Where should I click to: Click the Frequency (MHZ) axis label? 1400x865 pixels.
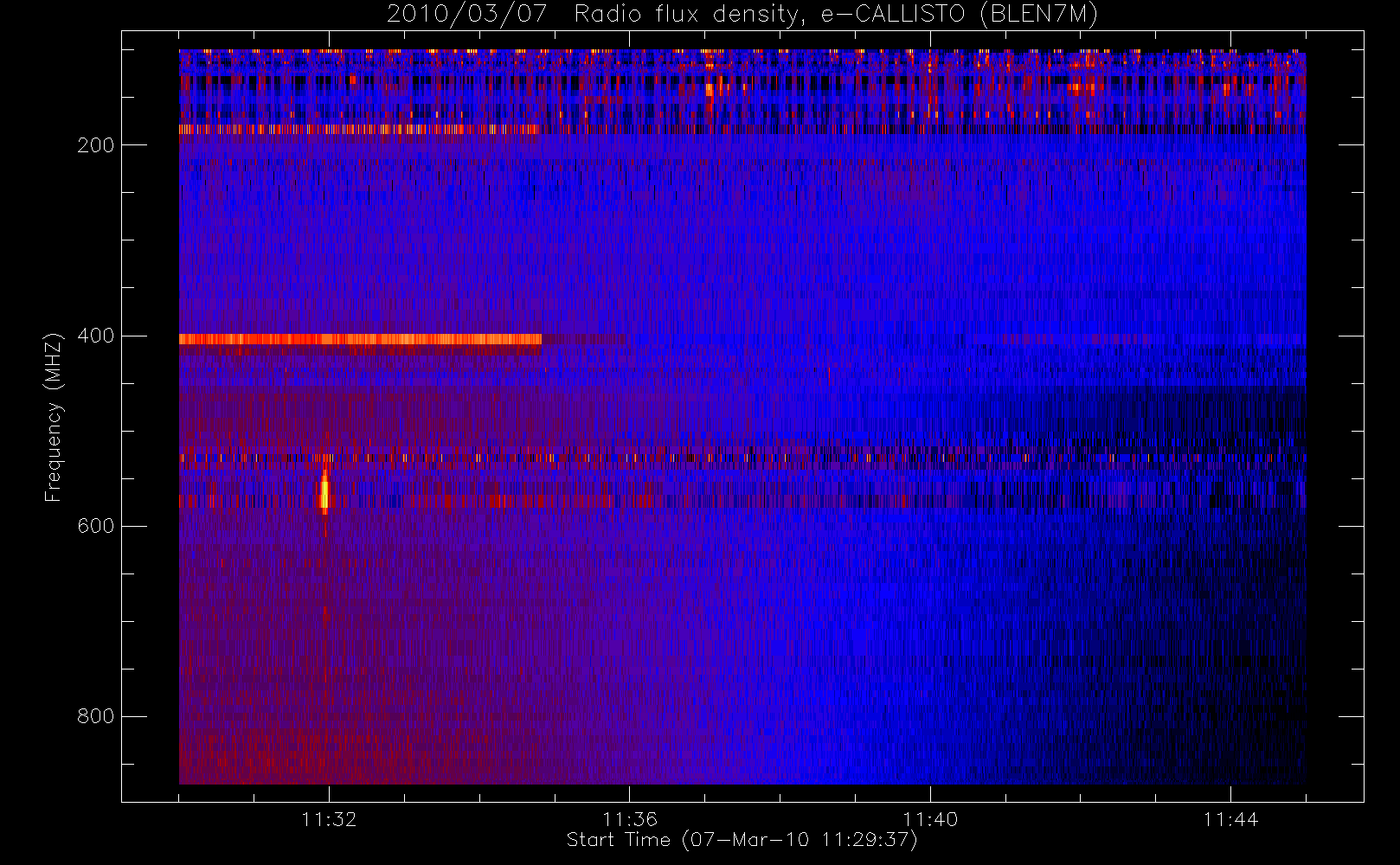(54, 418)
